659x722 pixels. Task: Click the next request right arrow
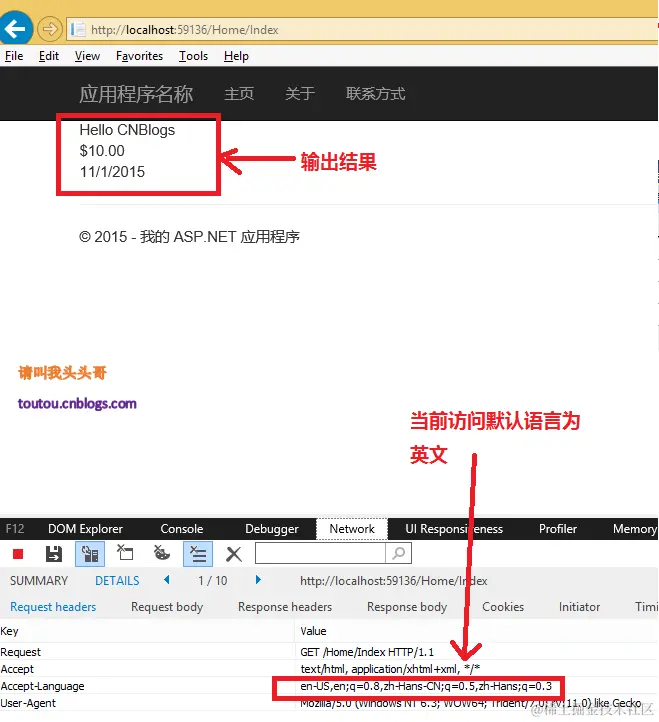tap(258, 580)
